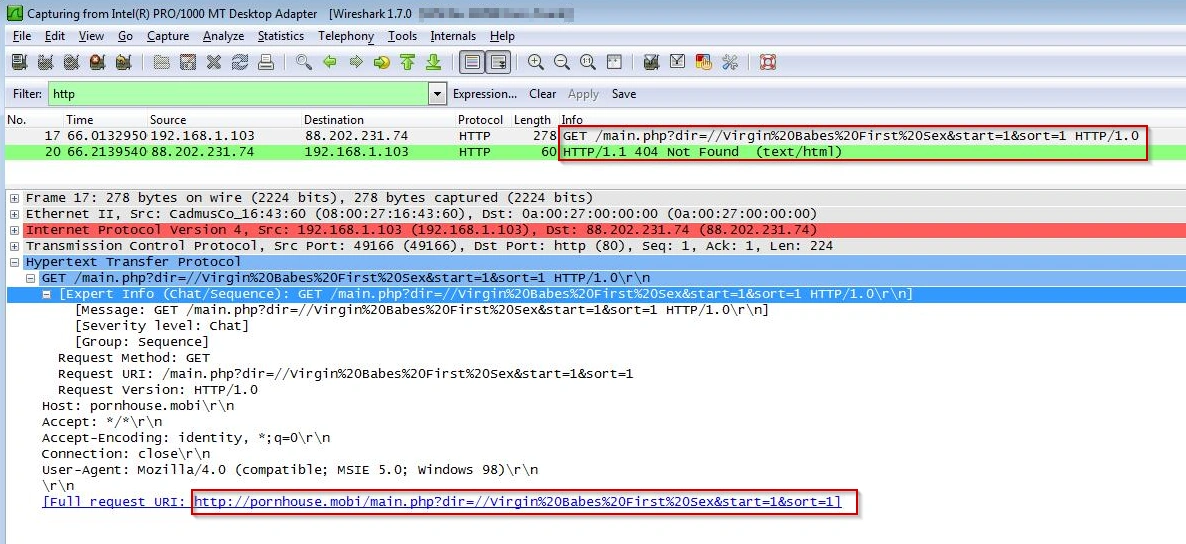Open the File menu
The height and width of the screenshot is (544, 1186).
coord(22,36)
